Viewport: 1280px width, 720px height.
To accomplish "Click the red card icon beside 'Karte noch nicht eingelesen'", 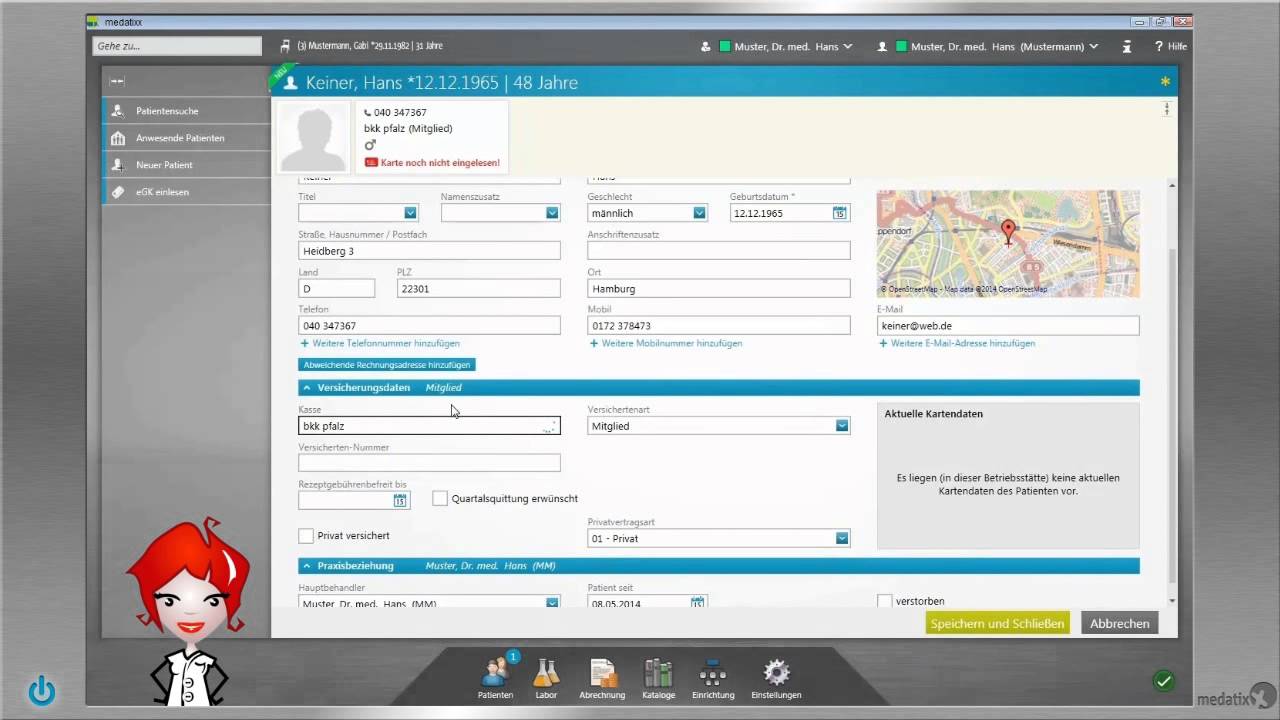I will 371,162.
